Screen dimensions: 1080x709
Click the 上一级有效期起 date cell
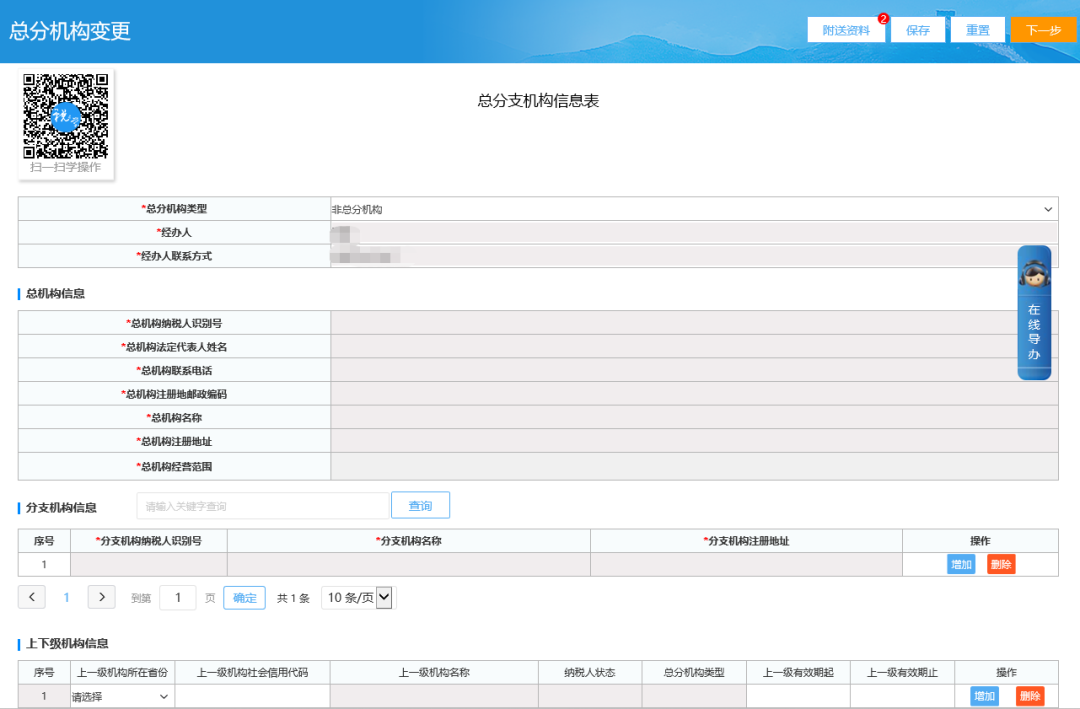(x=798, y=696)
